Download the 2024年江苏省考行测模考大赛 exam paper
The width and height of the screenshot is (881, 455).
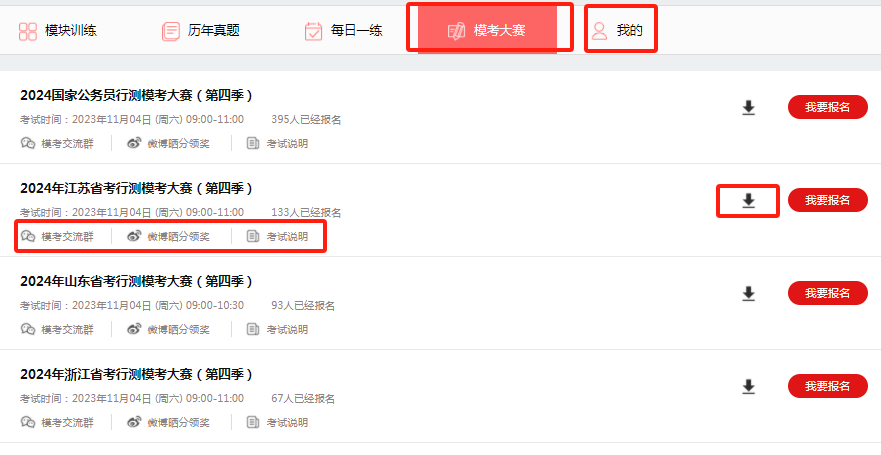coord(748,201)
